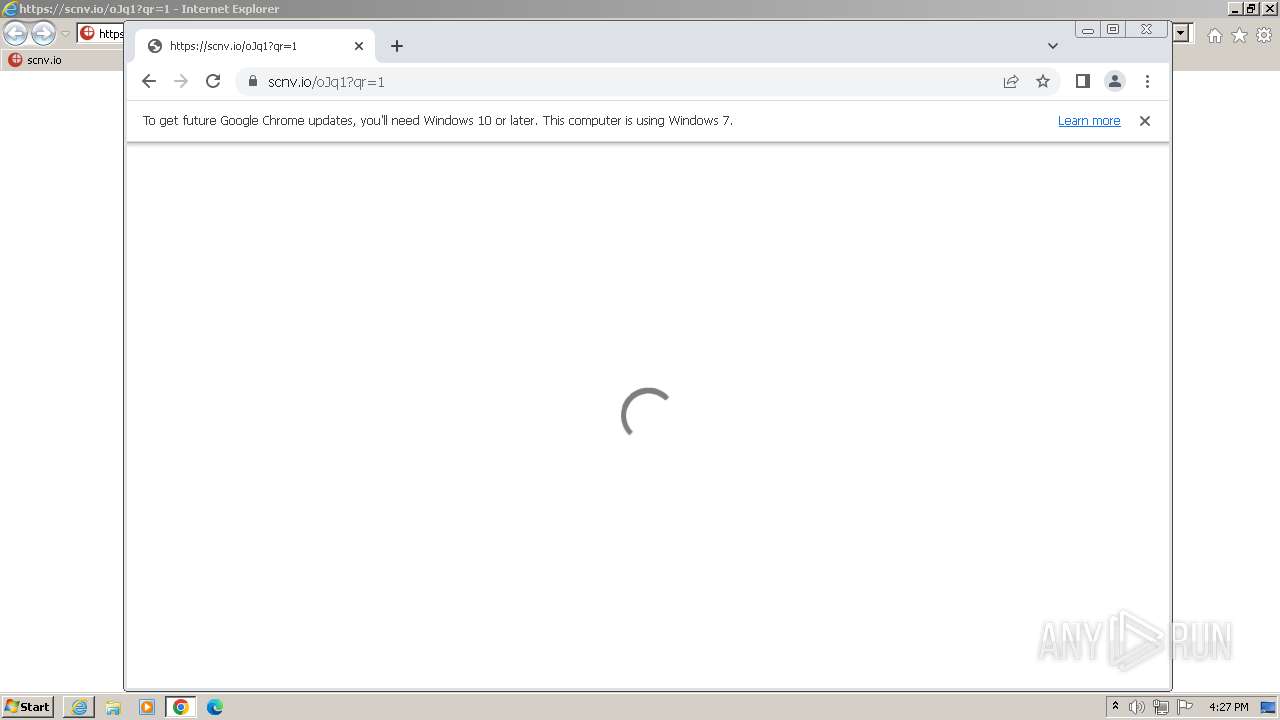Open Internet Explorer Tools gear

pyautogui.click(x=1264, y=35)
